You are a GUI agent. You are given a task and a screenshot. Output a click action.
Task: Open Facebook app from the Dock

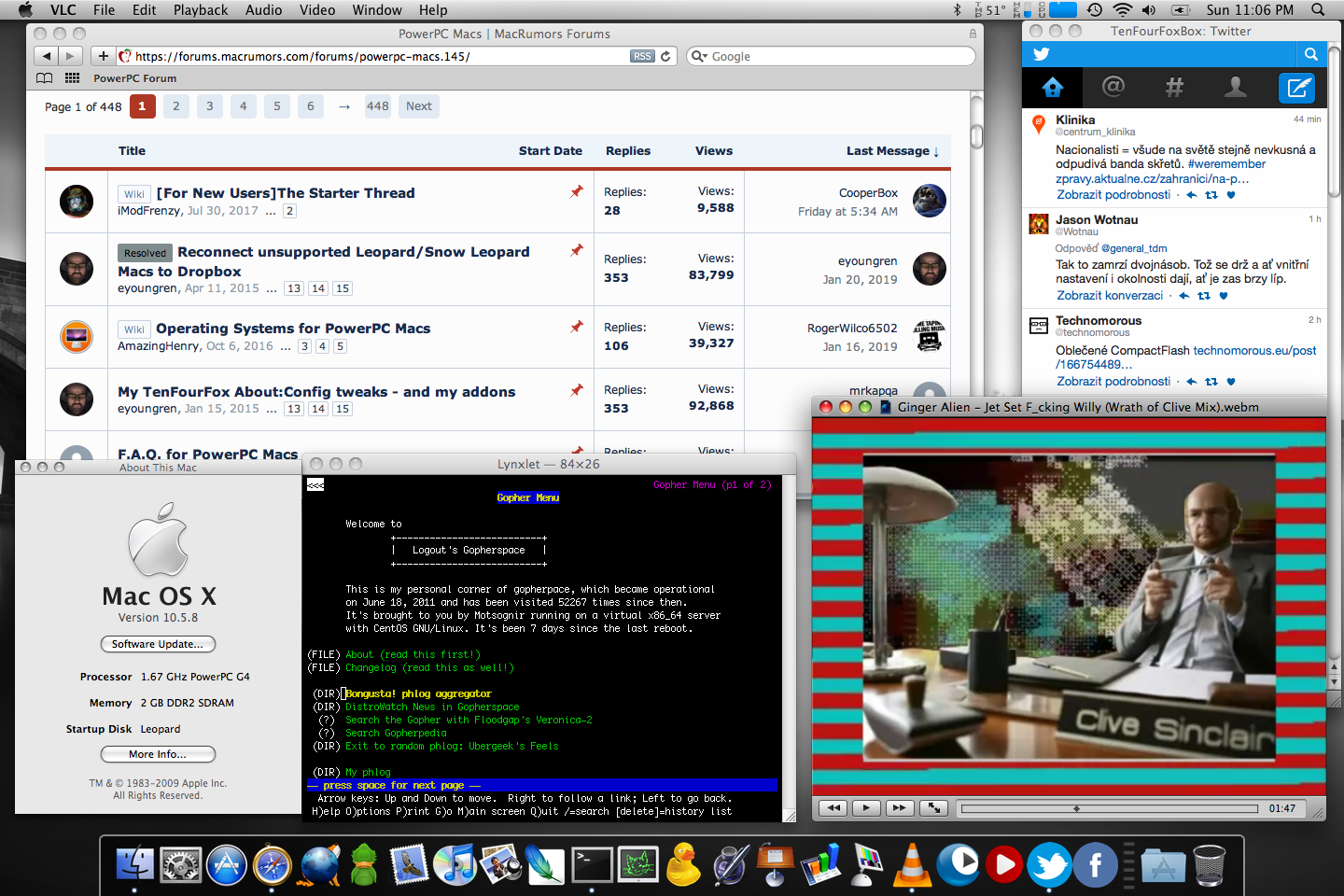click(x=1096, y=865)
